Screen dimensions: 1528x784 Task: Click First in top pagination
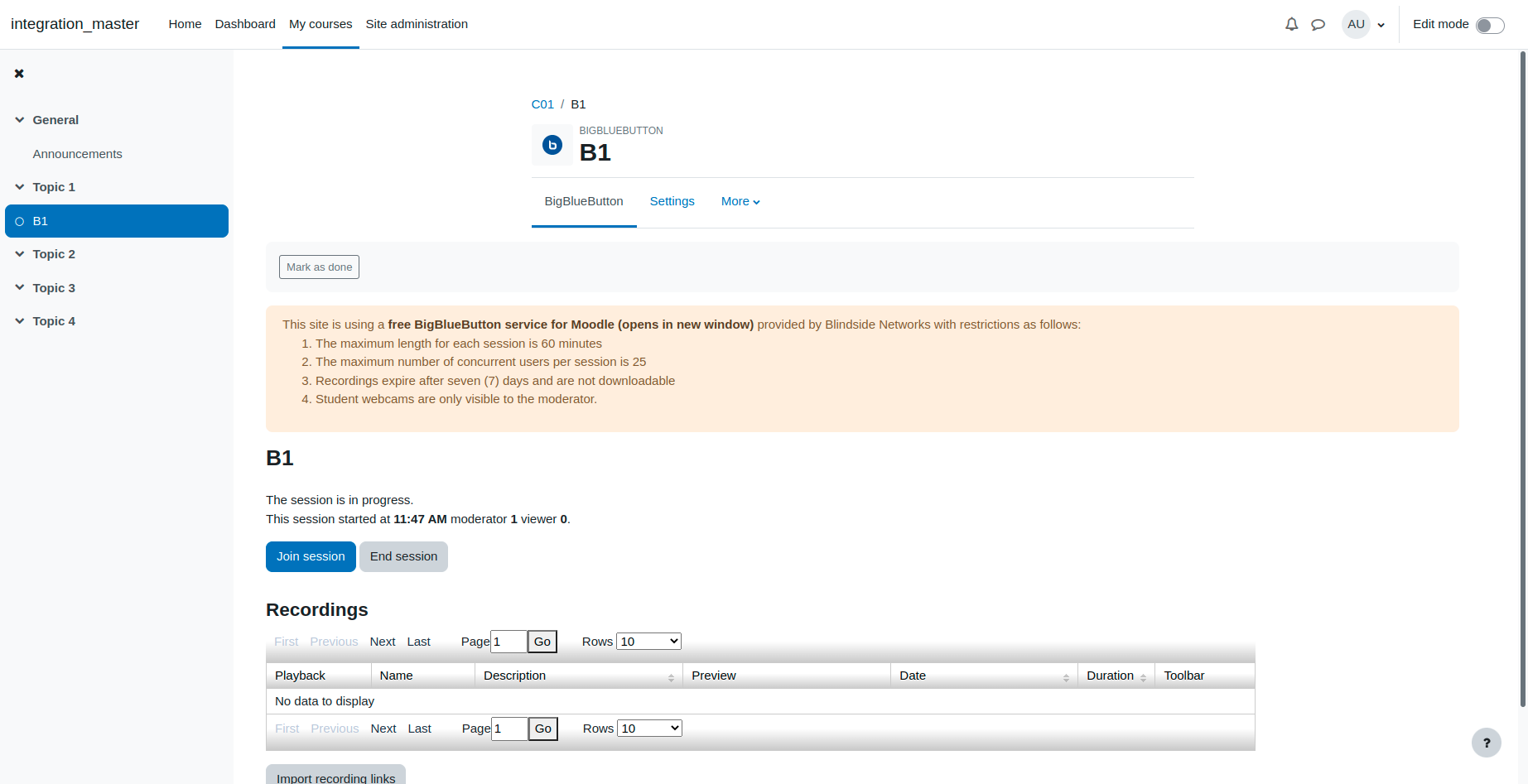(287, 642)
